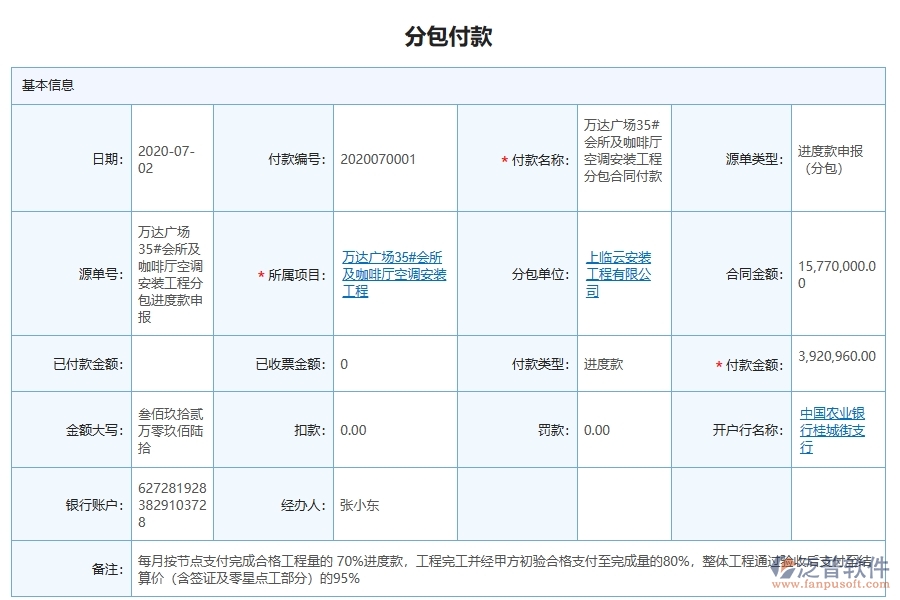This screenshot has height=600, width=900.
Task: Click the 金额大写 Chinese amount text
Action: 172,429
